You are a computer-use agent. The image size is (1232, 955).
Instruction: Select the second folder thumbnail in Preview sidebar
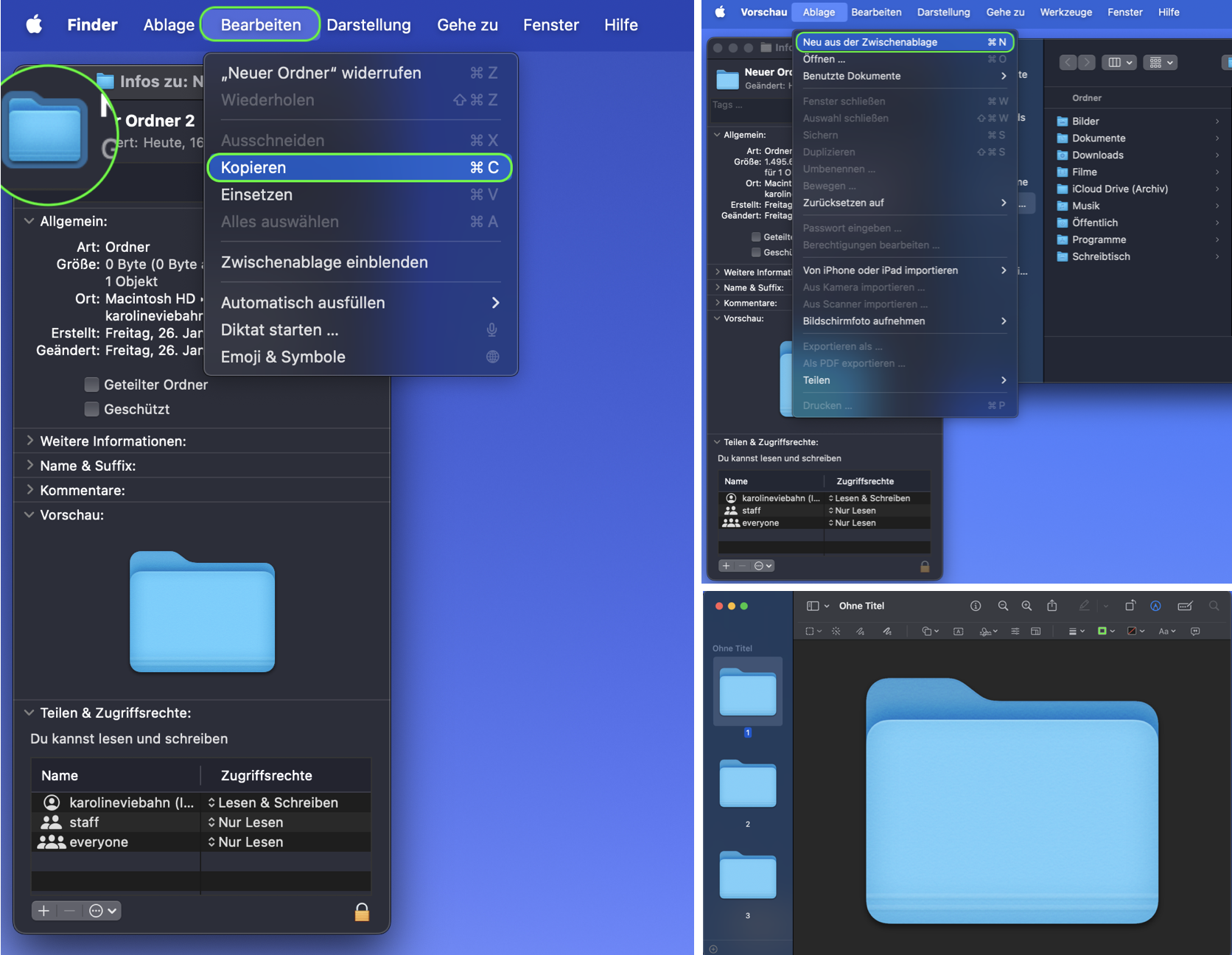(747, 784)
